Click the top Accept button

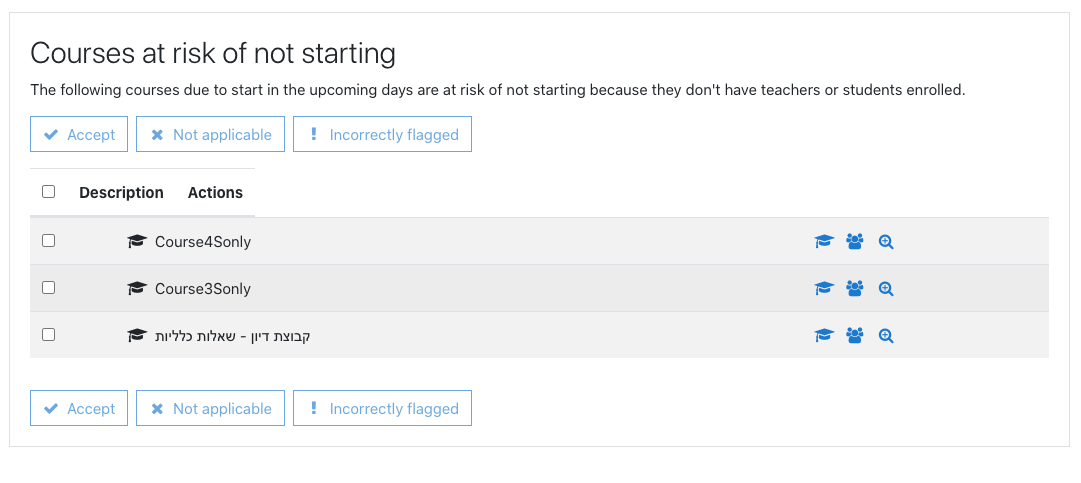point(79,134)
